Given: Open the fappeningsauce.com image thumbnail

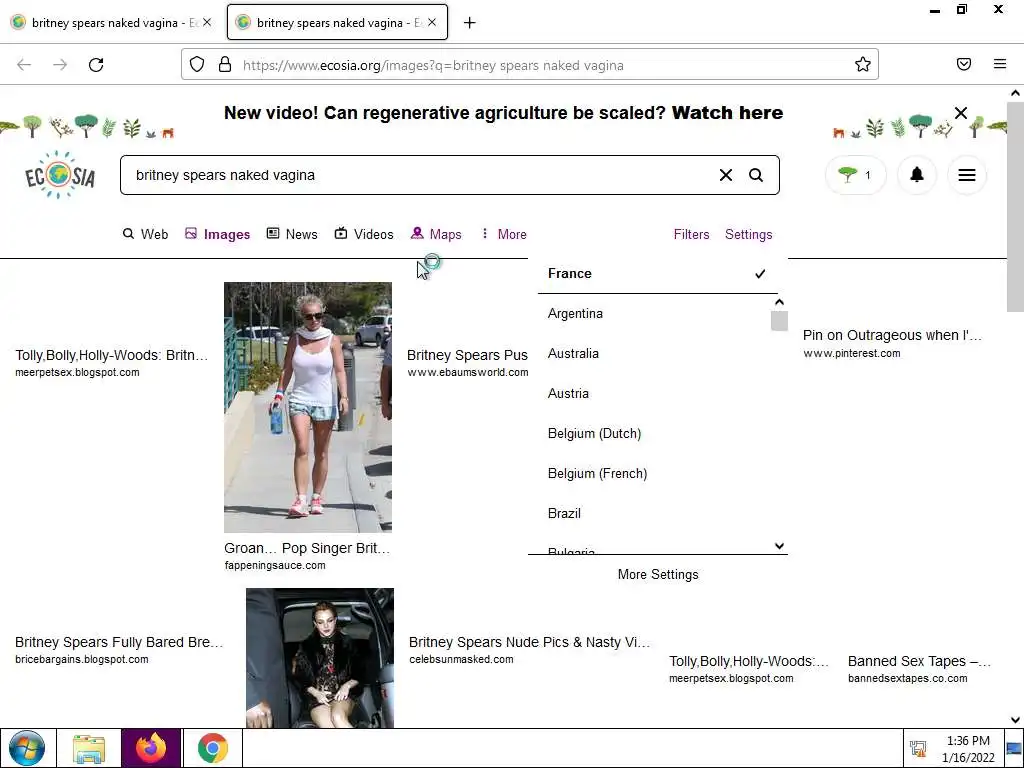Looking at the screenshot, I should [308, 407].
